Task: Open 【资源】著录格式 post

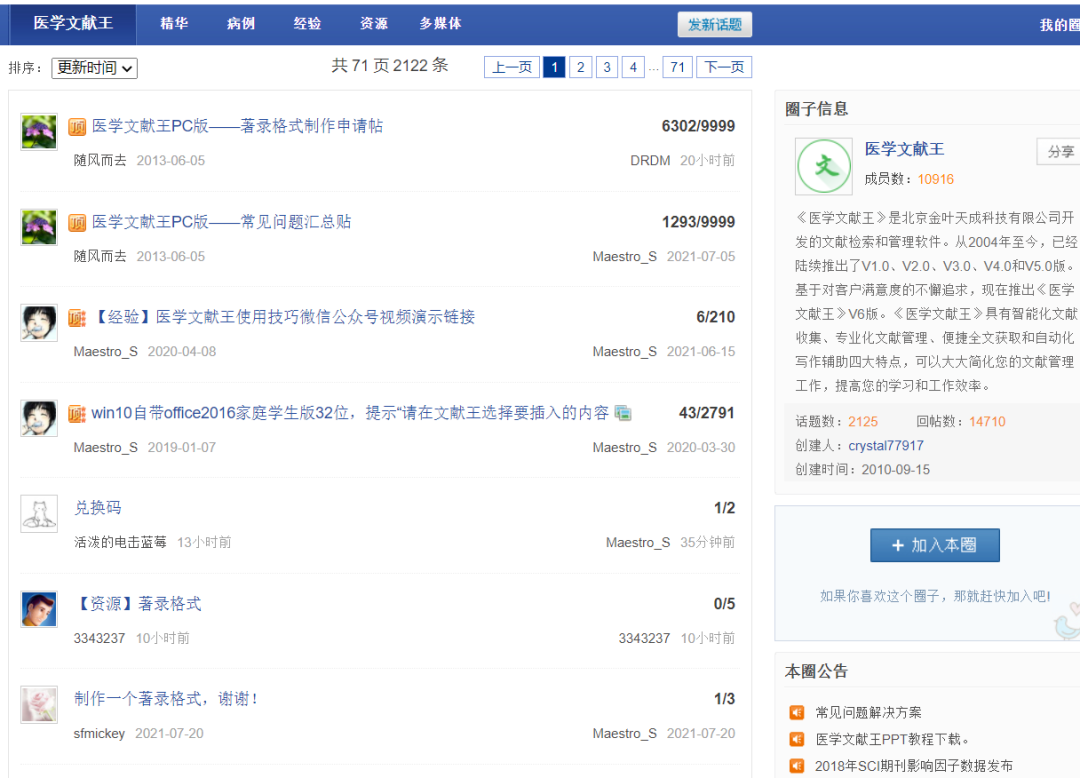Action: (138, 604)
